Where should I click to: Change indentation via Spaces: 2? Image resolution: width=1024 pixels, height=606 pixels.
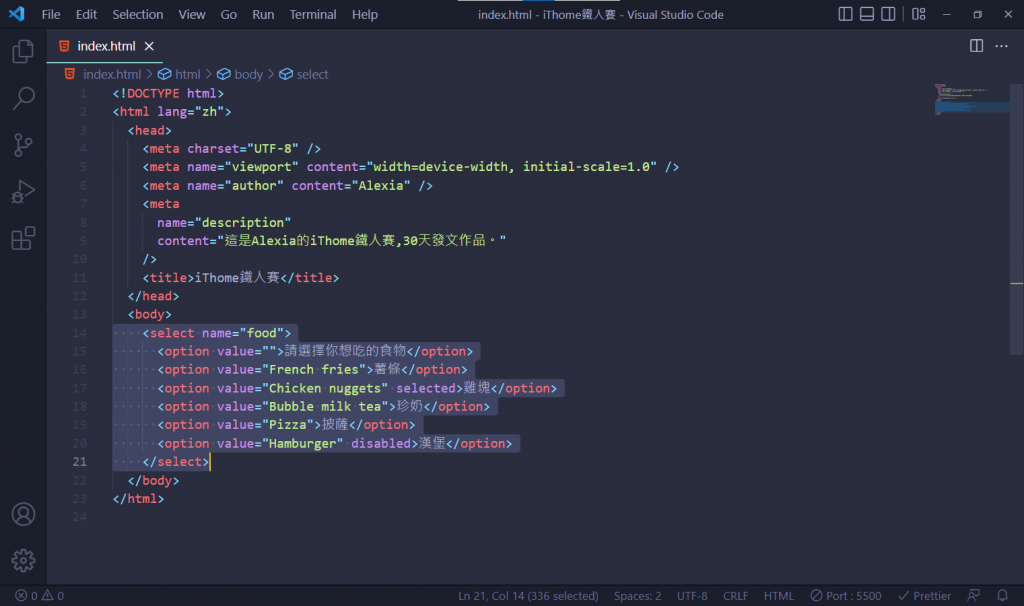[x=637, y=596]
